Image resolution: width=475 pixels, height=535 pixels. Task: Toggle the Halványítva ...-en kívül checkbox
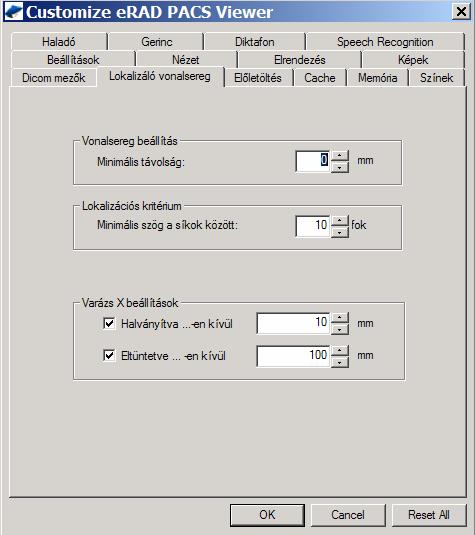[109, 323]
